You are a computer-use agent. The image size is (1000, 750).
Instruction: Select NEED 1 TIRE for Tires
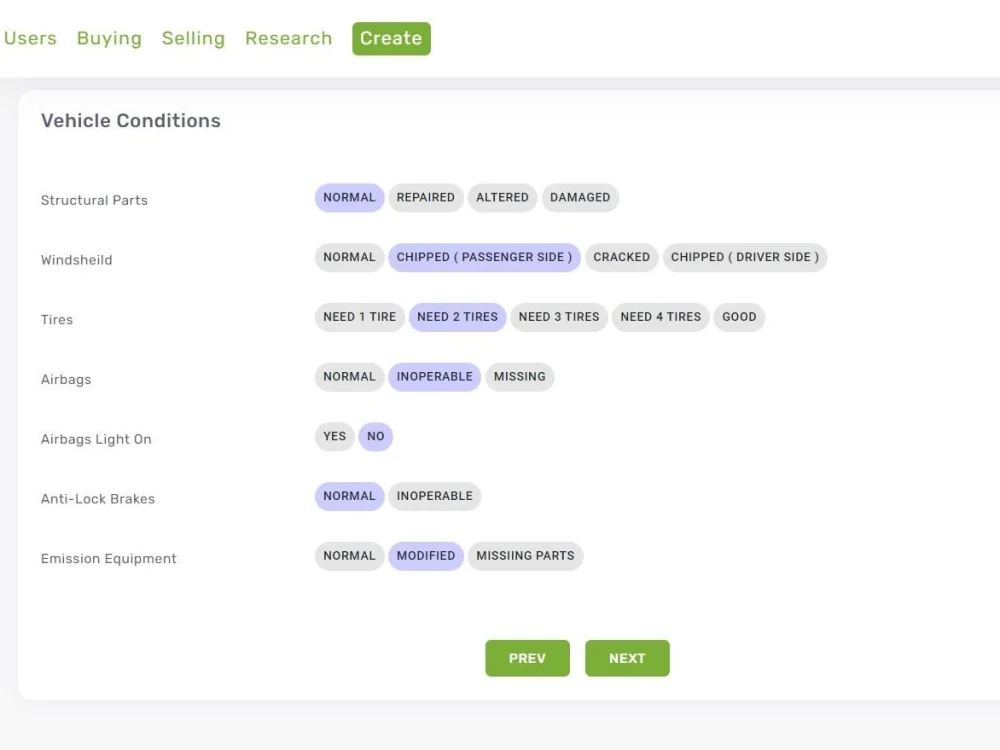359,317
